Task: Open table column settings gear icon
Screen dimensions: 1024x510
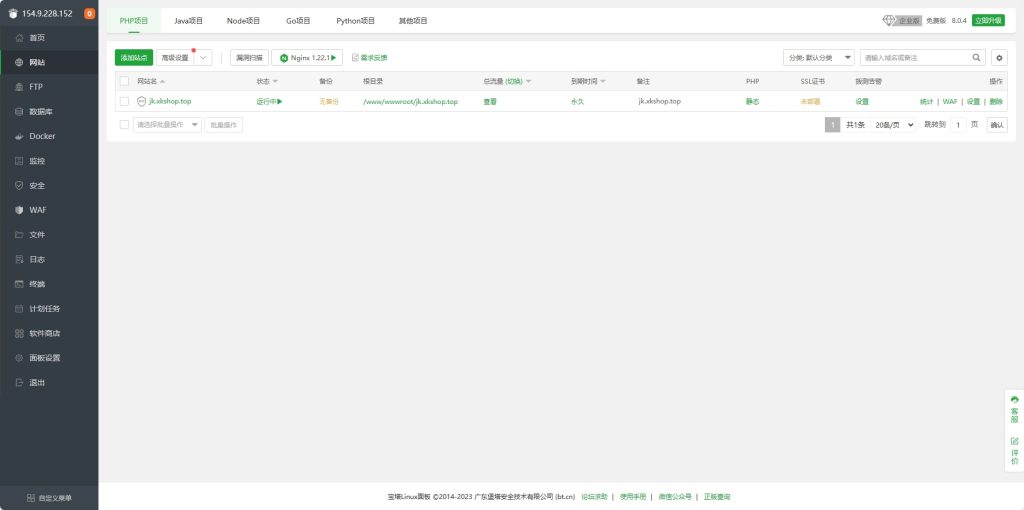Action: 999,58
